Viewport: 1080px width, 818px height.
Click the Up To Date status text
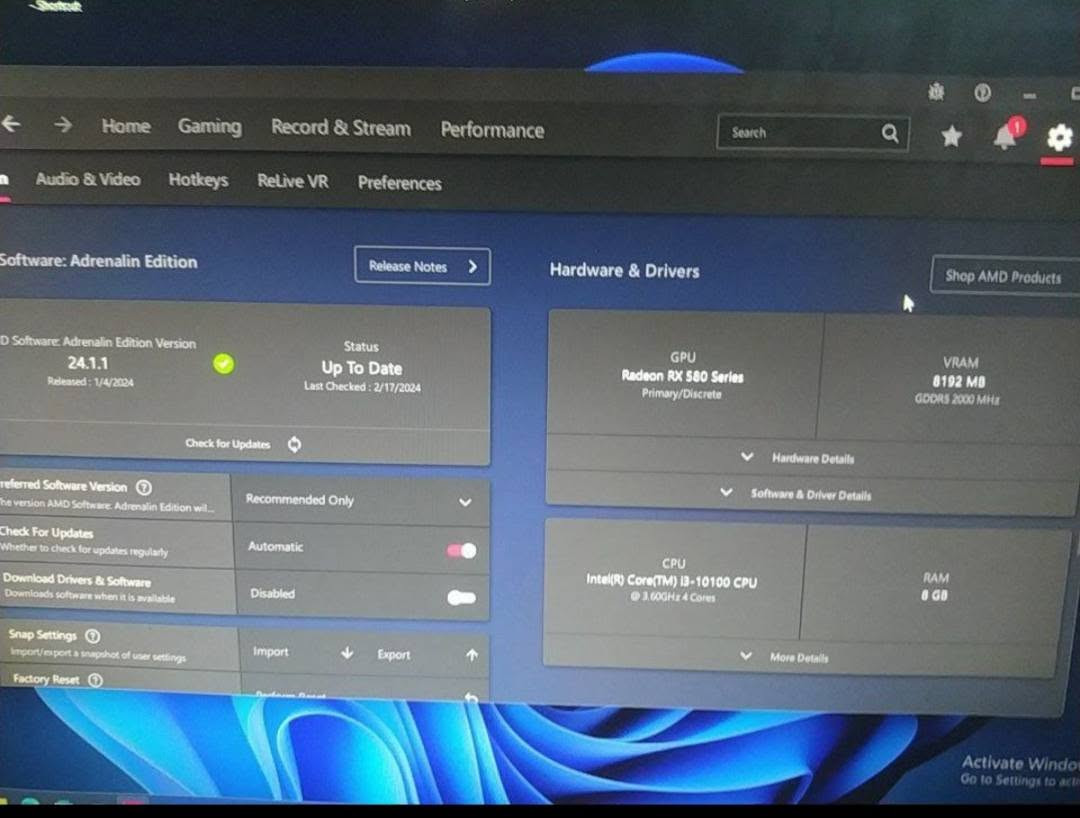(x=362, y=368)
